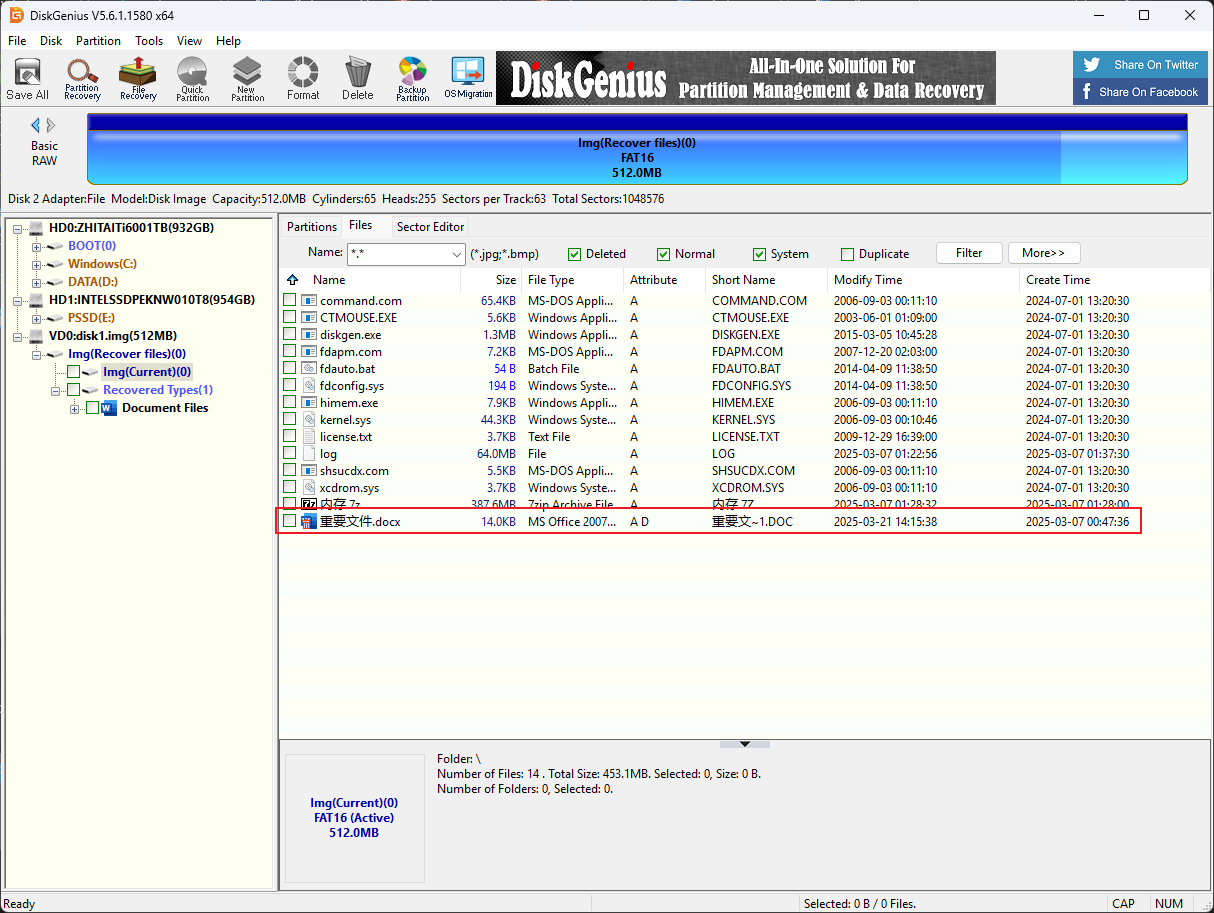Open the Partition menu
The height and width of the screenshot is (913, 1214).
coord(98,41)
